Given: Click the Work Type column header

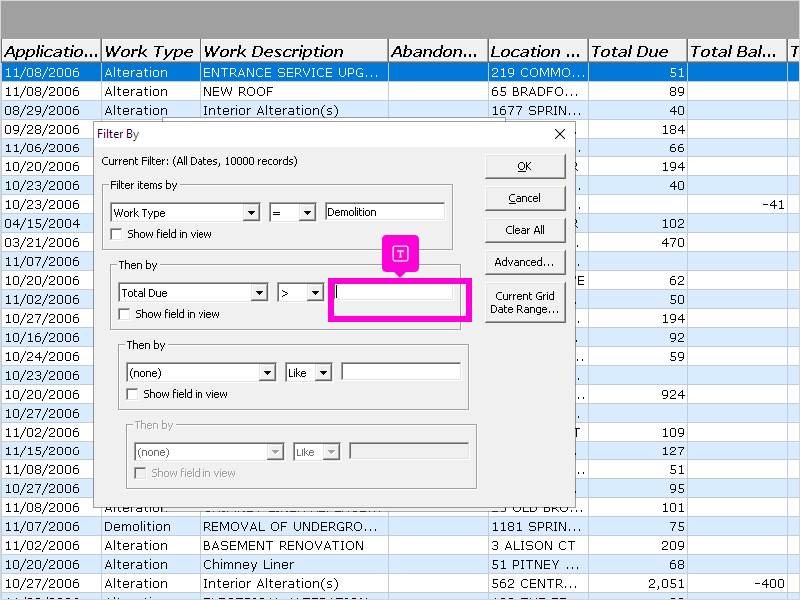Looking at the screenshot, I should click(151, 51).
